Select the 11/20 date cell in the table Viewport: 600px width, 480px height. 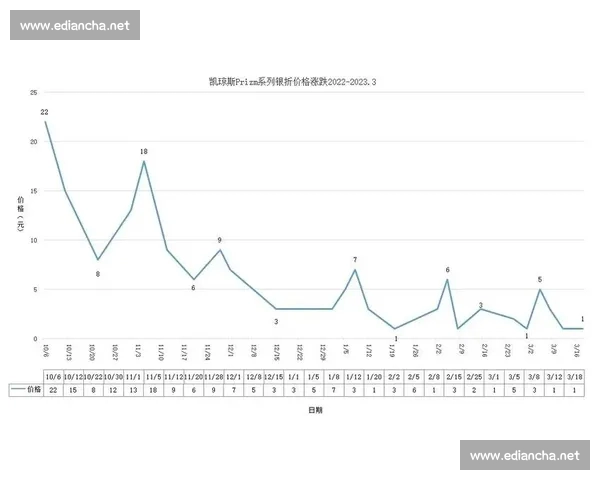193,377
